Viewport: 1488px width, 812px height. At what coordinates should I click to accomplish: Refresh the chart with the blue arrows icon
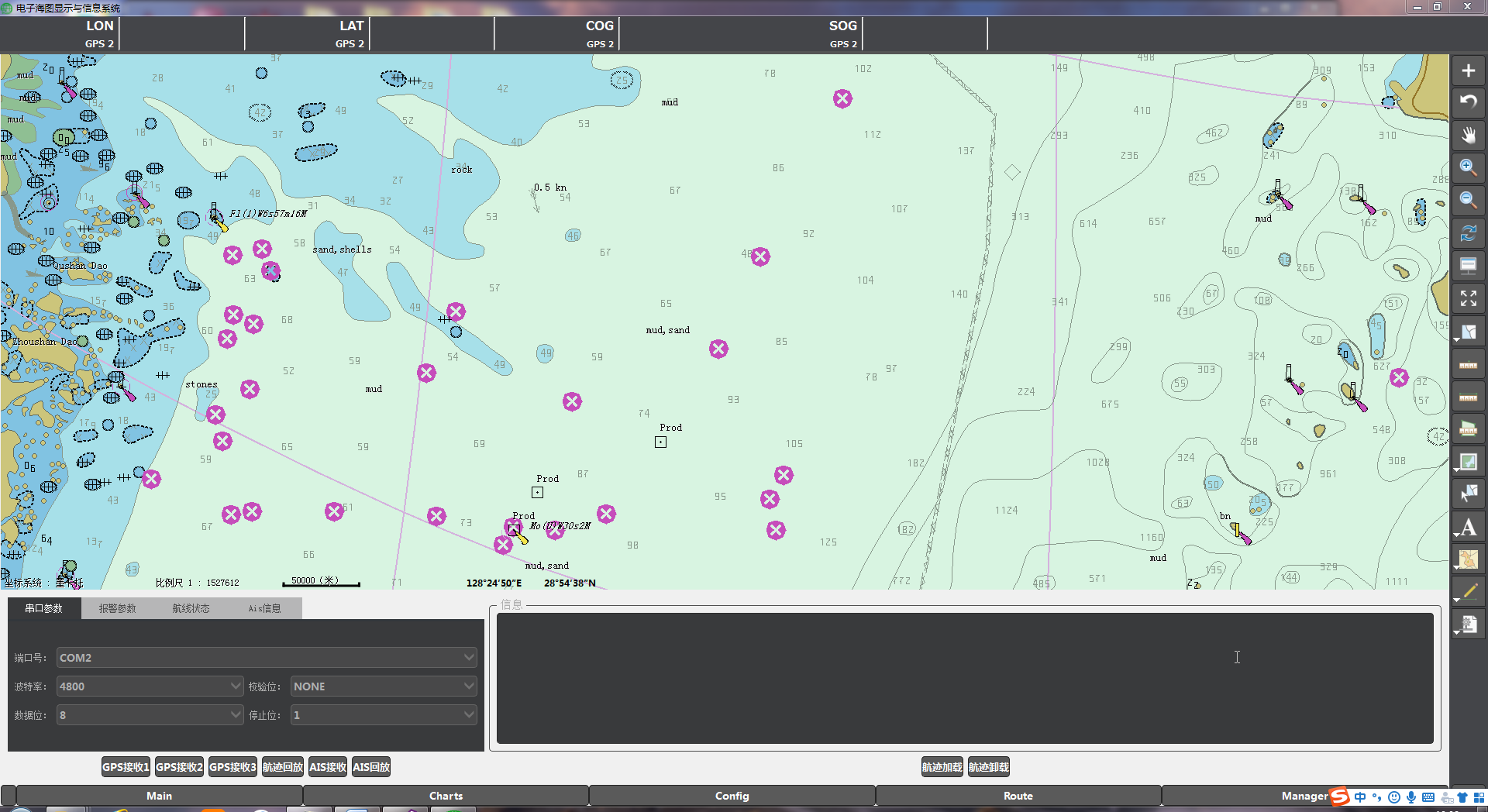click(1468, 232)
